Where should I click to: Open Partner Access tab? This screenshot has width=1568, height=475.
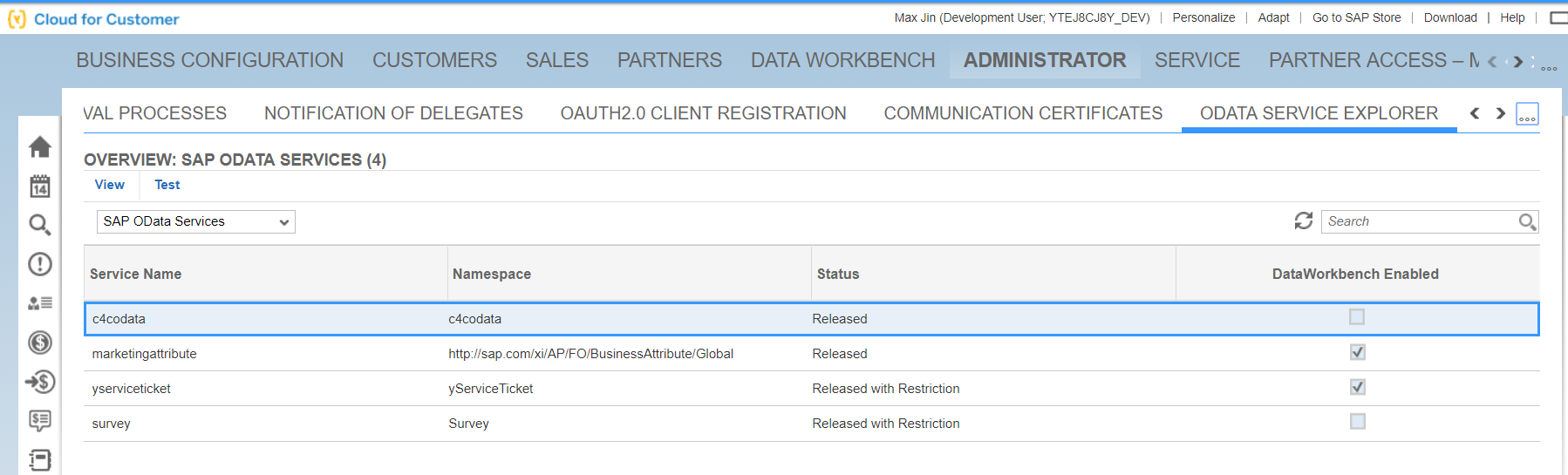click(x=1374, y=60)
